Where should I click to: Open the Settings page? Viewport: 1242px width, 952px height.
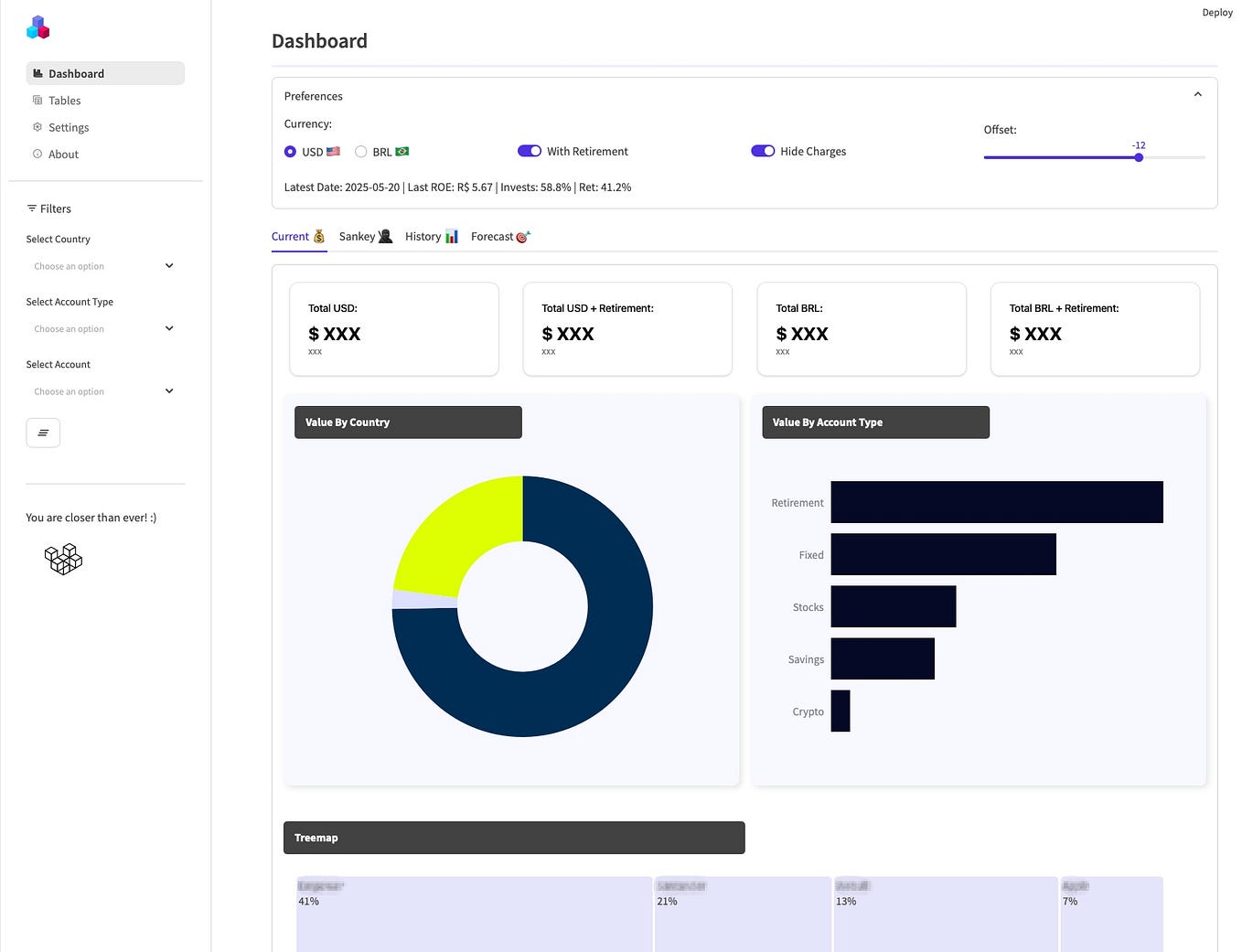[68, 127]
